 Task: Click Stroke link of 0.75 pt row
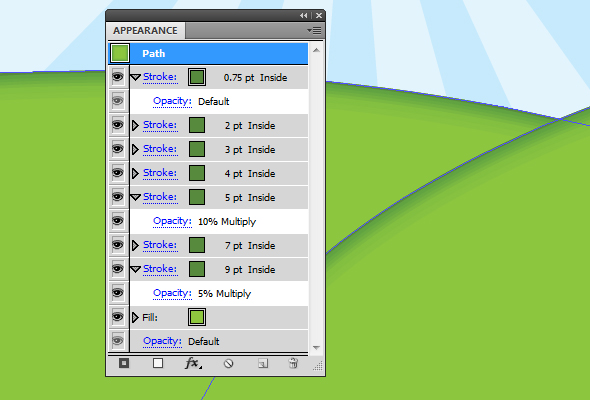pyautogui.click(x=160, y=77)
